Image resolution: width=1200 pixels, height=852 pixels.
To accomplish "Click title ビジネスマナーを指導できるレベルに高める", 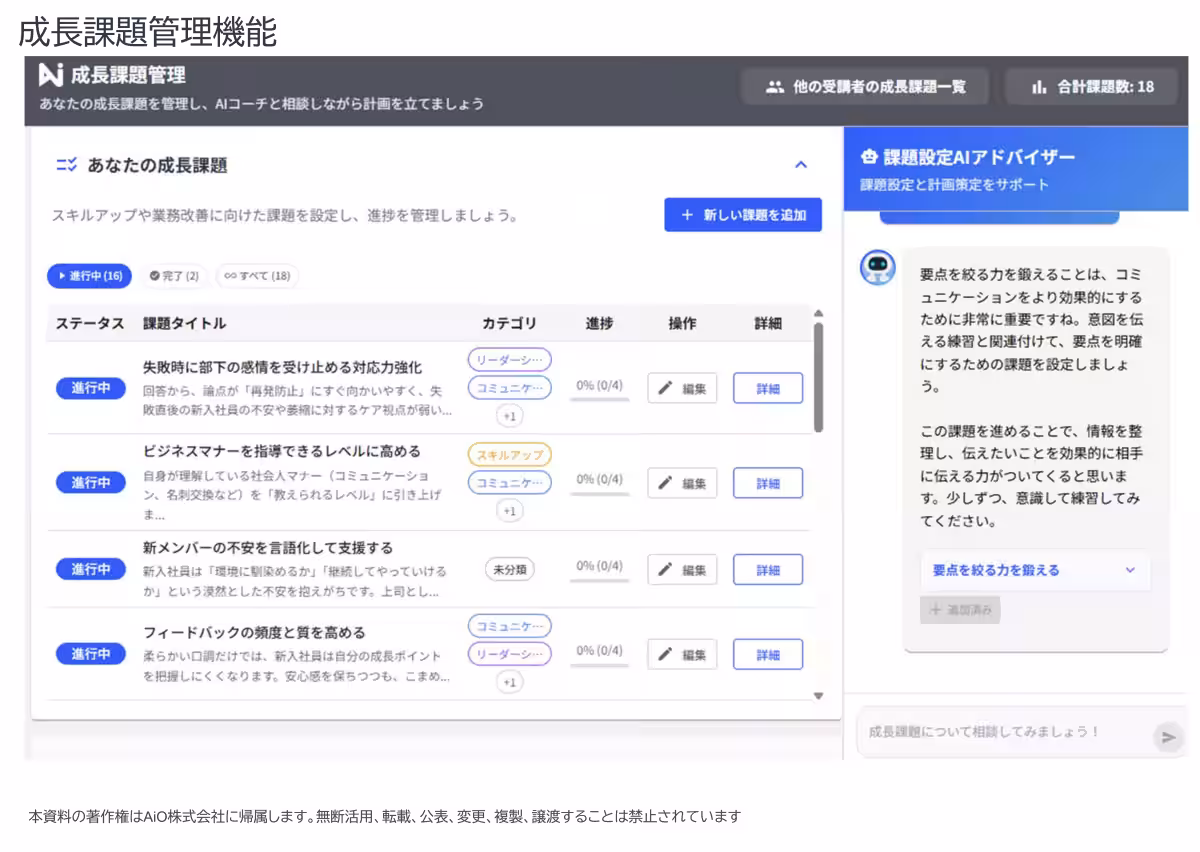I will [x=282, y=451].
